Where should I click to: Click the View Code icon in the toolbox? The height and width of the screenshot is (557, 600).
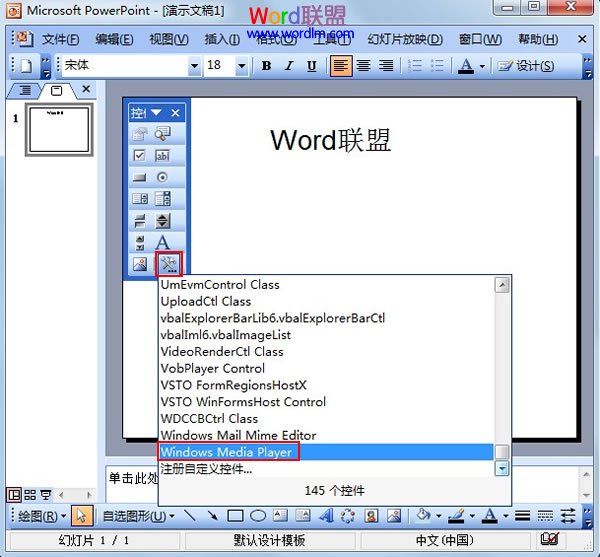tap(163, 134)
